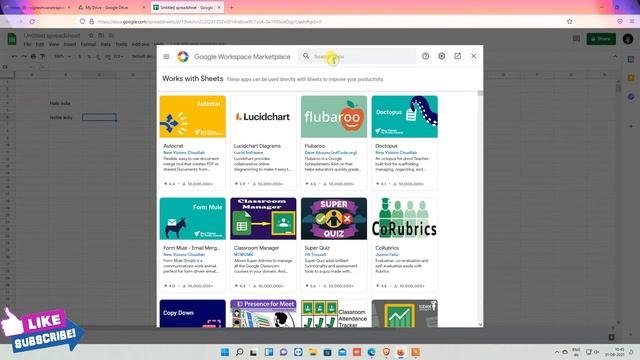Click the search magnifier icon in Marketplace
Screen dimensions: 640x360
click(x=306, y=56)
